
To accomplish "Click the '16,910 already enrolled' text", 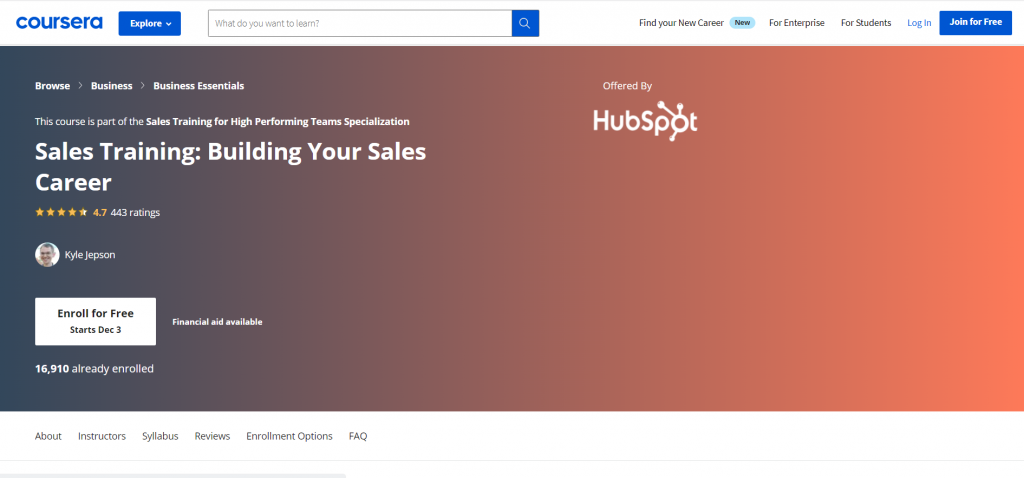I will point(95,368).
